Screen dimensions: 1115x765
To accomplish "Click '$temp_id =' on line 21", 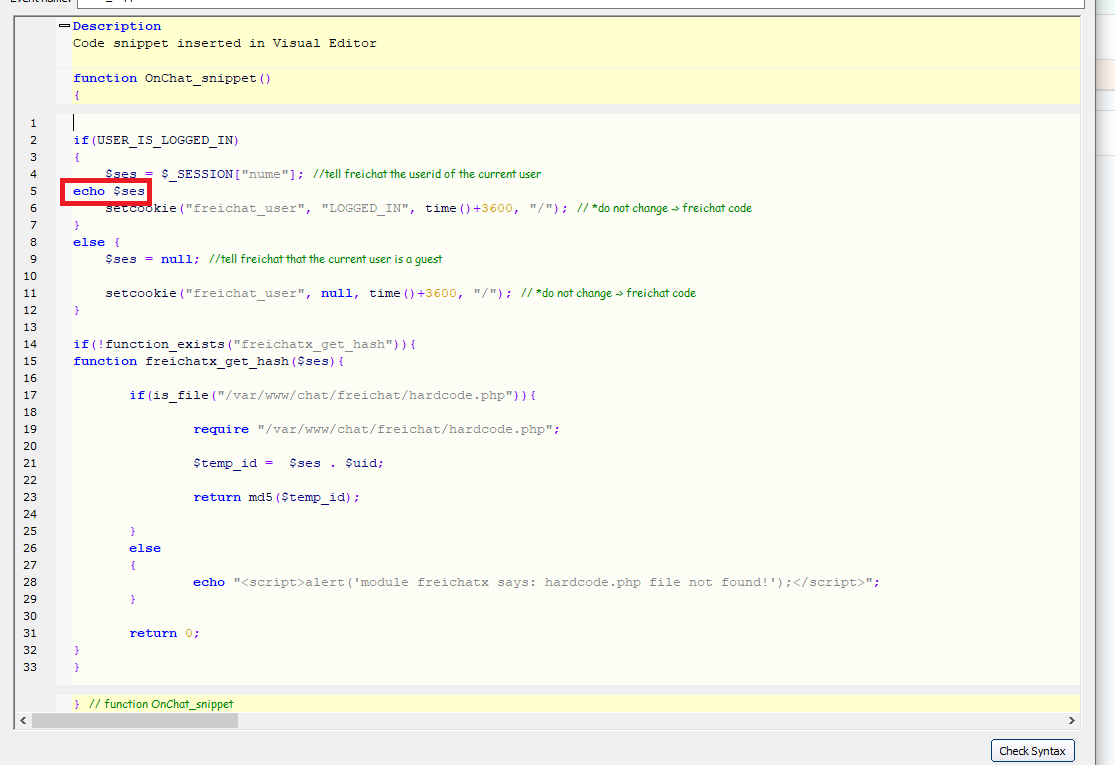I will click(233, 464).
